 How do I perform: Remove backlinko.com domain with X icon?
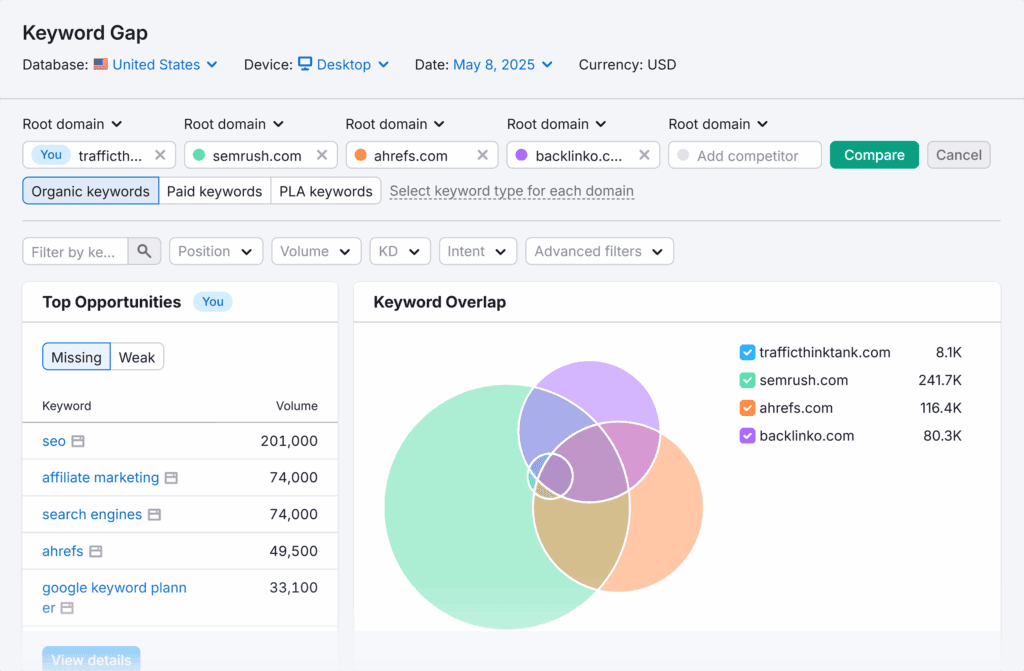tap(644, 155)
